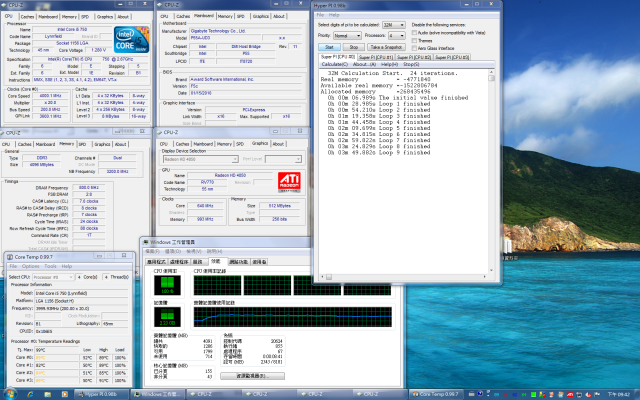Switch to Core Temp 0.99.7 taskbar button

436,394
